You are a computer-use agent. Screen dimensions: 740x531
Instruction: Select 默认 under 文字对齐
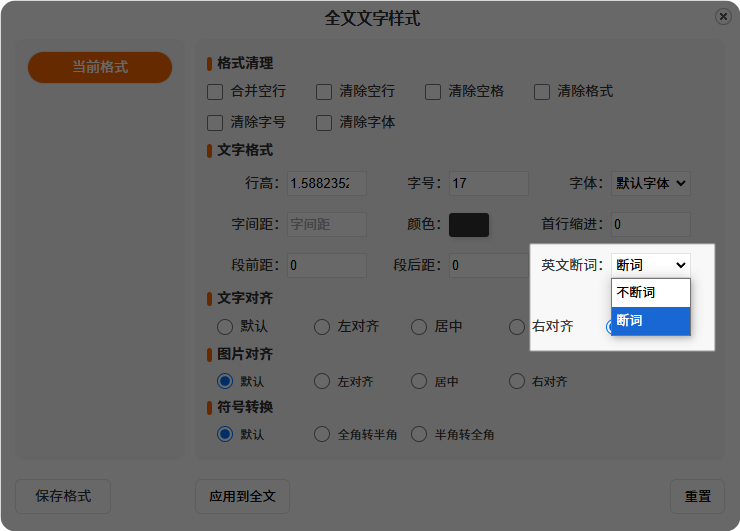click(x=225, y=327)
